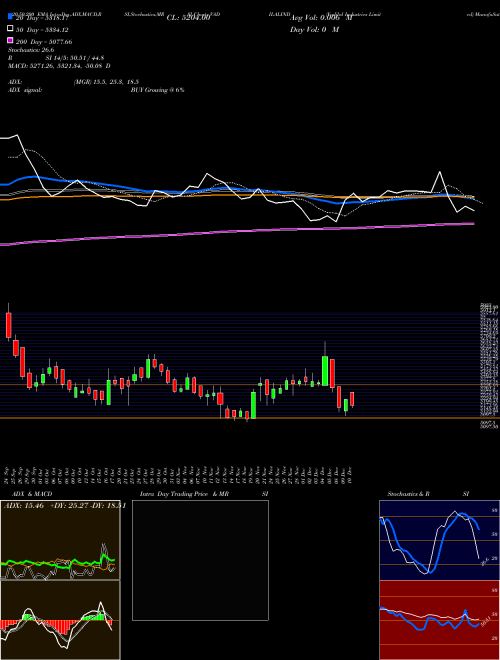This screenshot has width=500, height=660.
Task: Click the 'BUY Growing @ 6%' signal text
Action: (157, 90)
